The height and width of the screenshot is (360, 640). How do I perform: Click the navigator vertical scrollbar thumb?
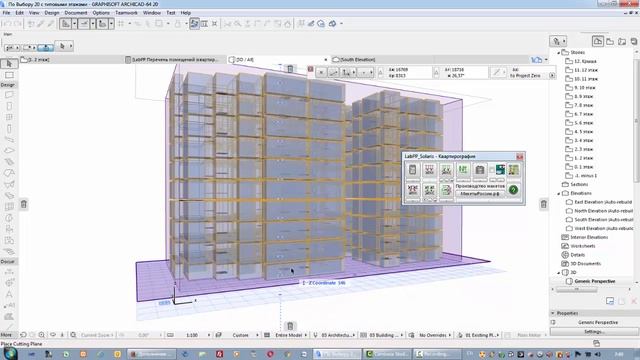pos(636,120)
